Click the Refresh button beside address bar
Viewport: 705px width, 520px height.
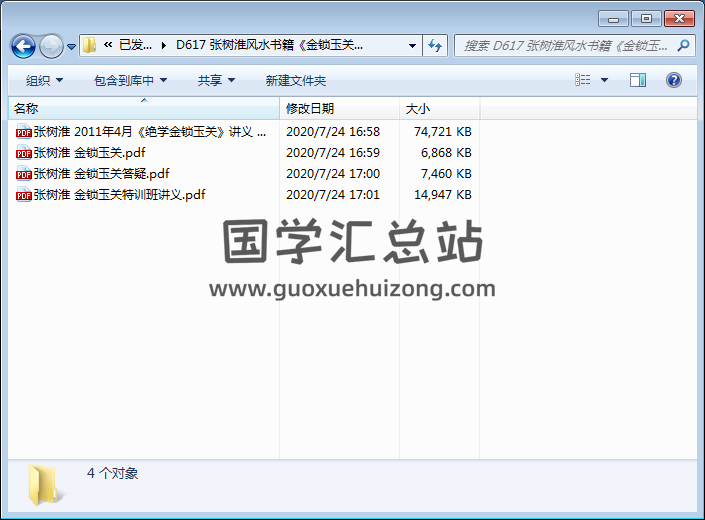435,45
